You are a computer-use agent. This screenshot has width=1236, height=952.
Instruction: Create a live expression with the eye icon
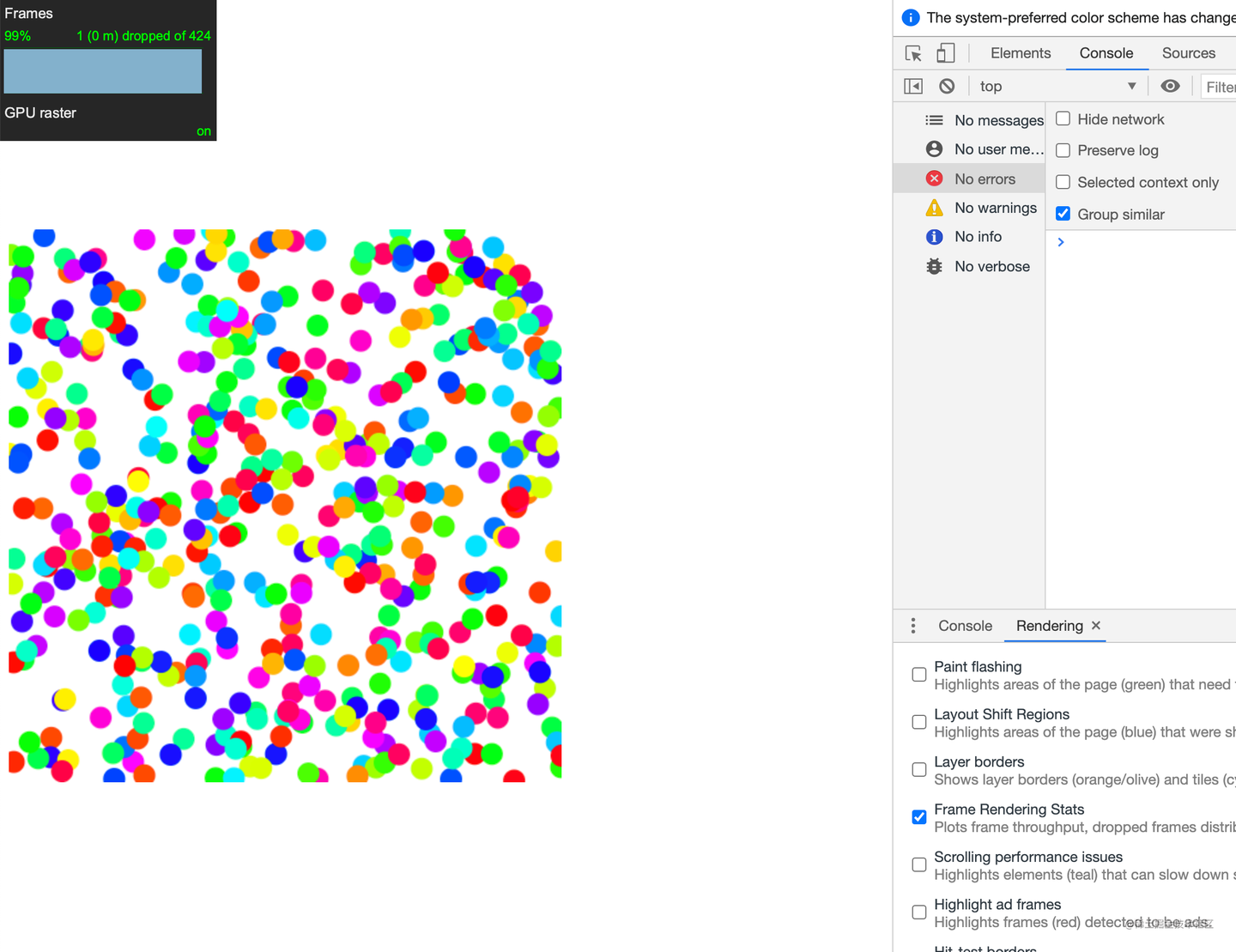(x=1170, y=86)
